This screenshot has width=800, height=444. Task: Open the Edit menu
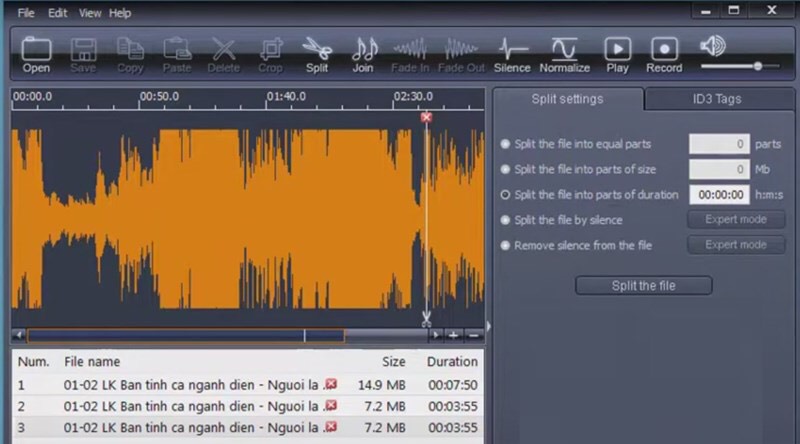click(58, 13)
